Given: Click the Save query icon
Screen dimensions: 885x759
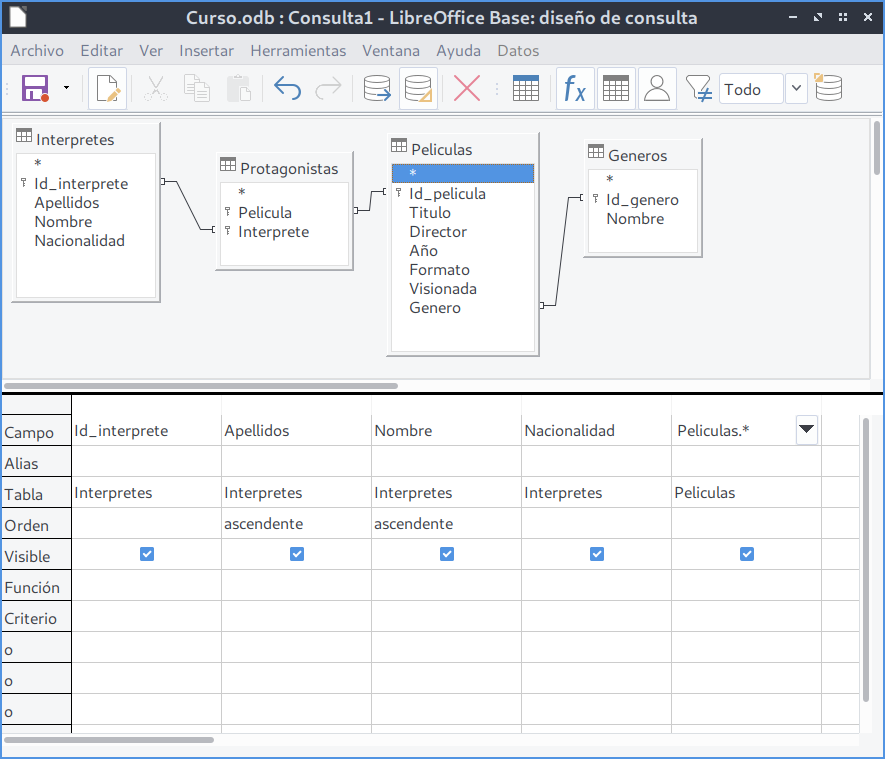Looking at the screenshot, I should [36, 89].
